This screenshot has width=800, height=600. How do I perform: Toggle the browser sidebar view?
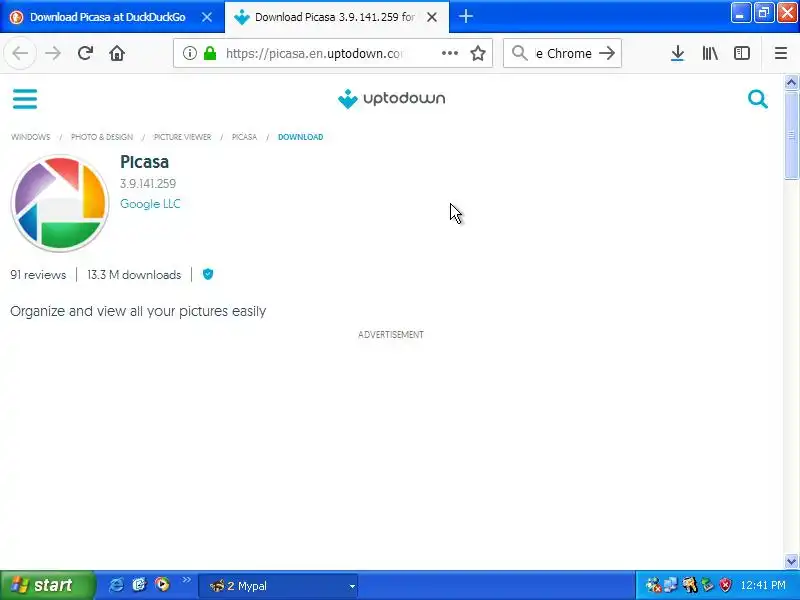point(741,53)
